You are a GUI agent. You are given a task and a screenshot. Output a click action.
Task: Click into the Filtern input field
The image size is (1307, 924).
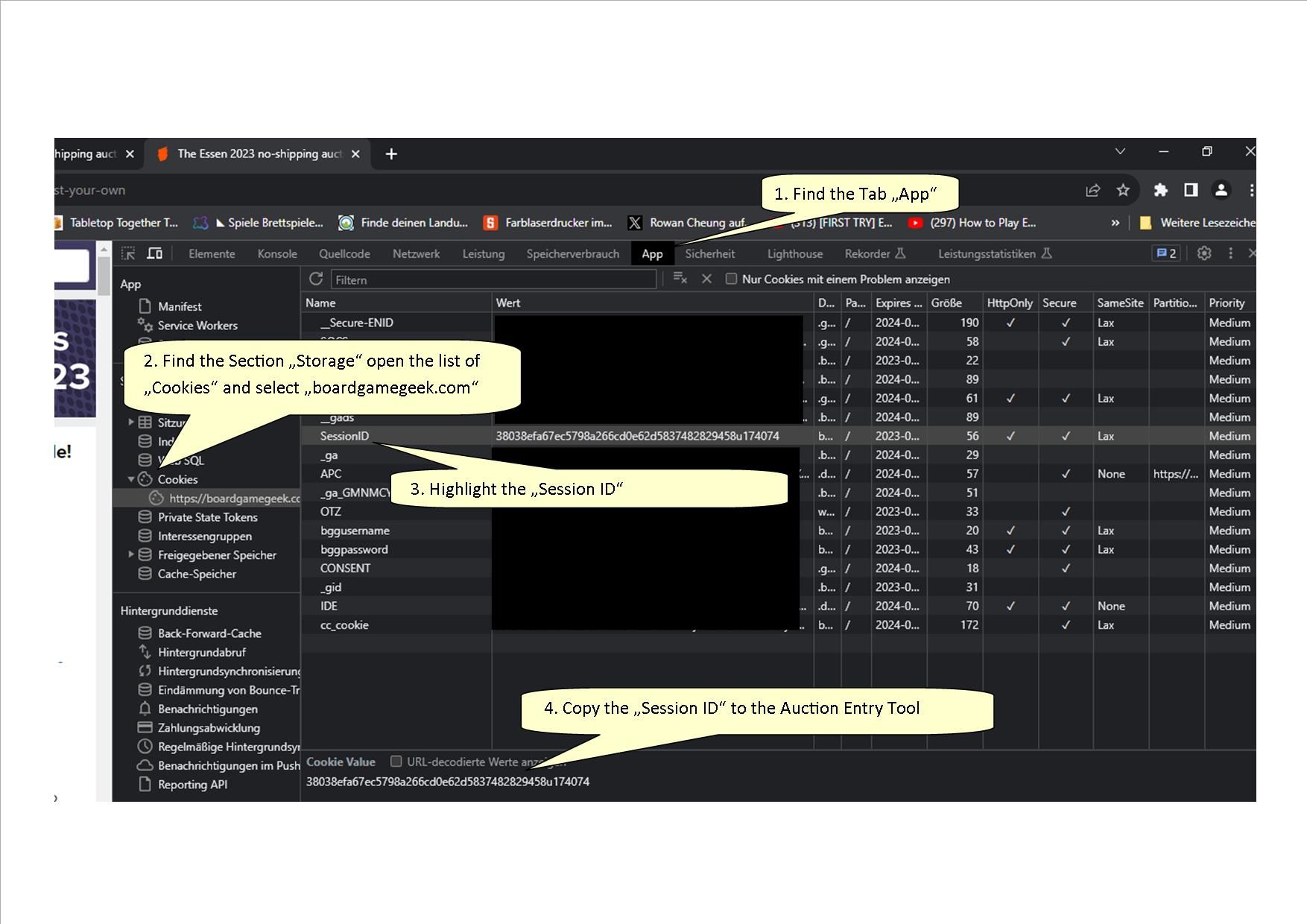click(x=492, y=279)
